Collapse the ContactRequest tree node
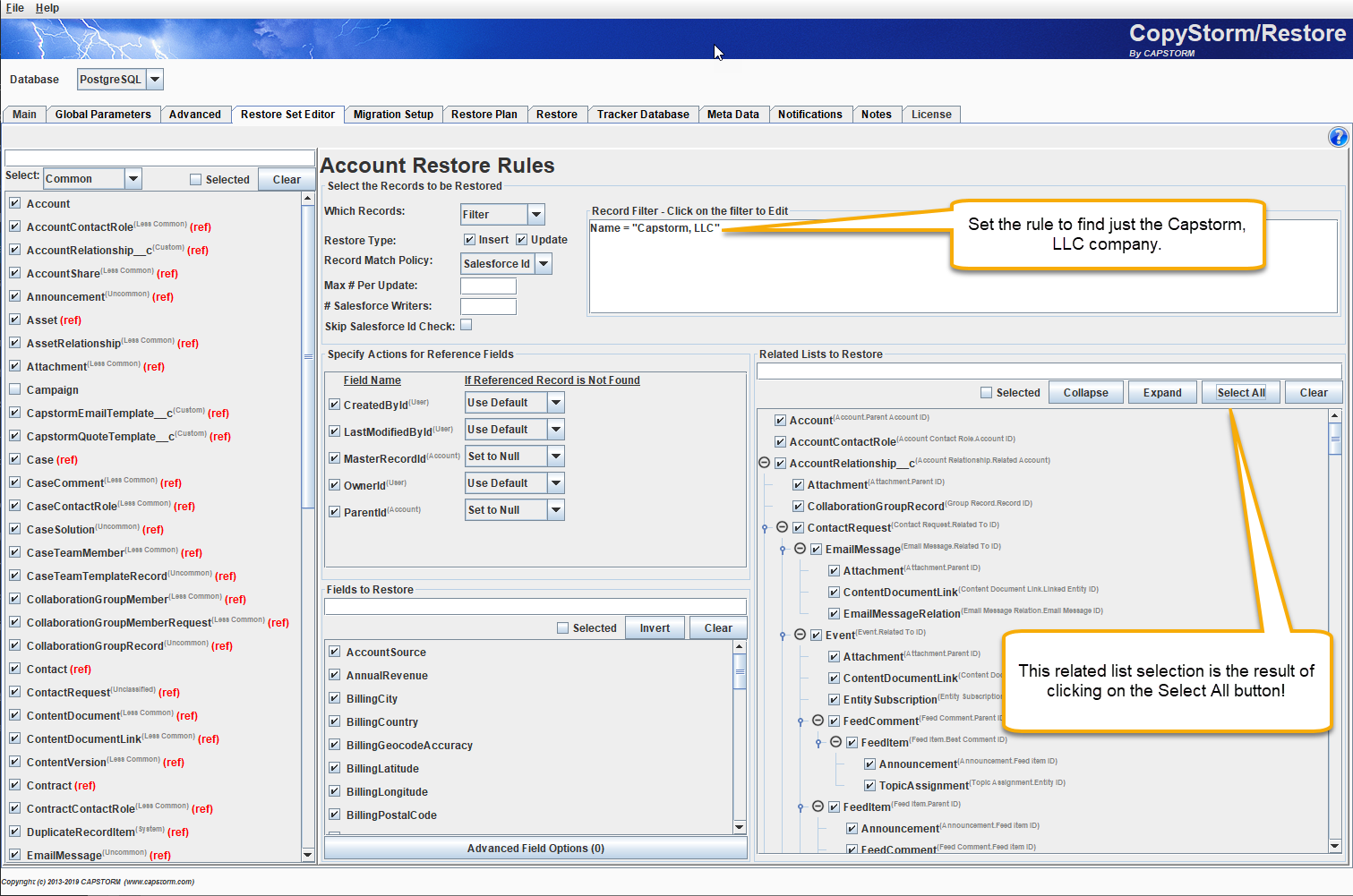The height and width of the screenshot is (896, 1353). pyautogui.click(x=782, y=527)
